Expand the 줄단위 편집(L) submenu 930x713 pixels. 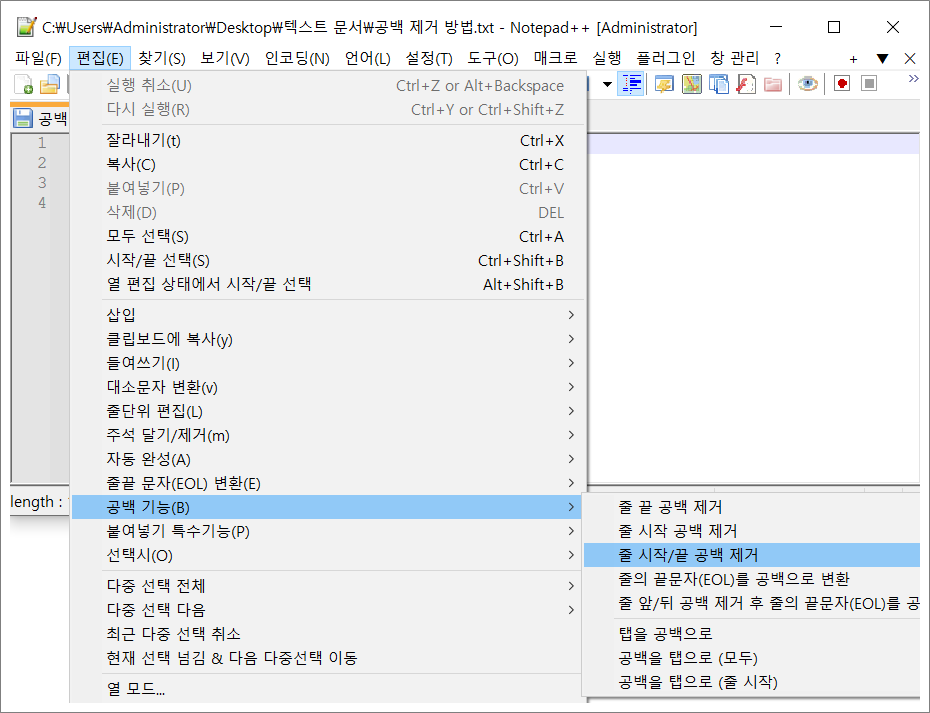click(328, 411)
